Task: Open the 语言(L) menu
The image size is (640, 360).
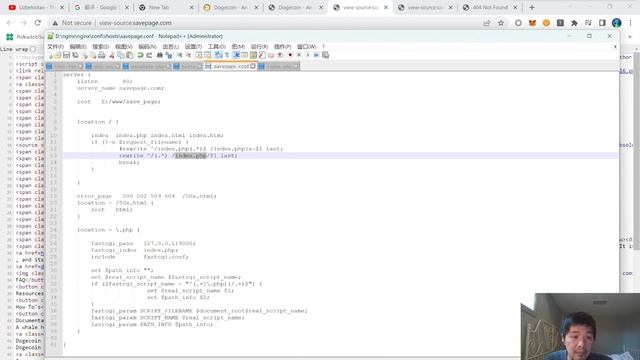Action: [171, 47]
